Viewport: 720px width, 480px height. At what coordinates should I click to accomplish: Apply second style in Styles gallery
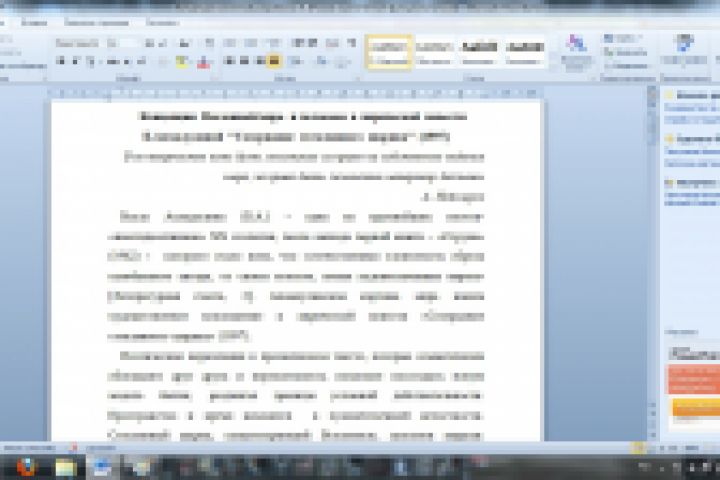(x=434, y=52)
